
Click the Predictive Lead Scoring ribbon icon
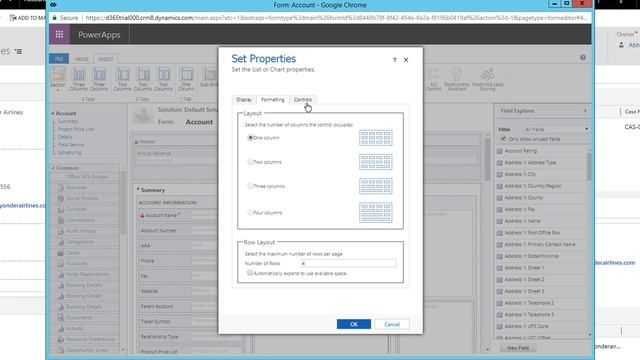[x=487, y=79]
